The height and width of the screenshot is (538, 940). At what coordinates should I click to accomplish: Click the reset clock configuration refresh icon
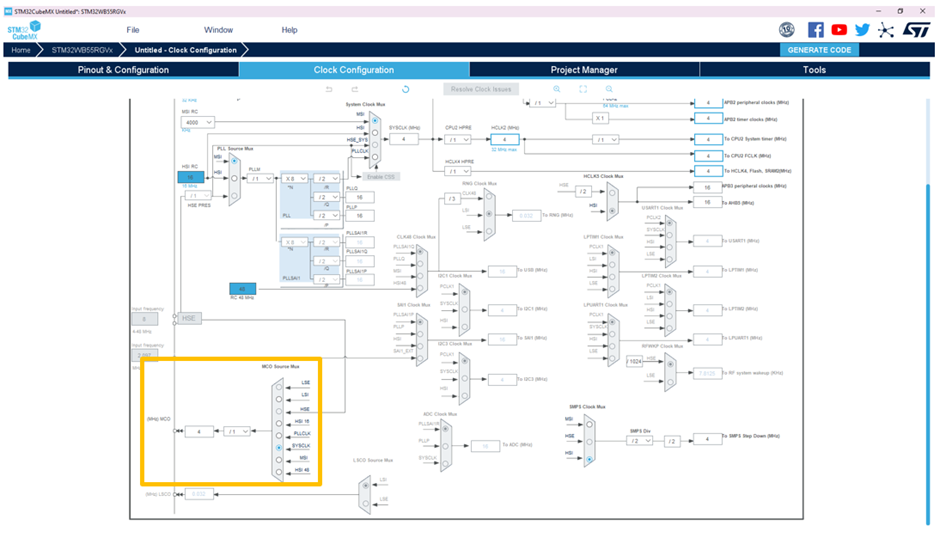click(x=405, y=89)
